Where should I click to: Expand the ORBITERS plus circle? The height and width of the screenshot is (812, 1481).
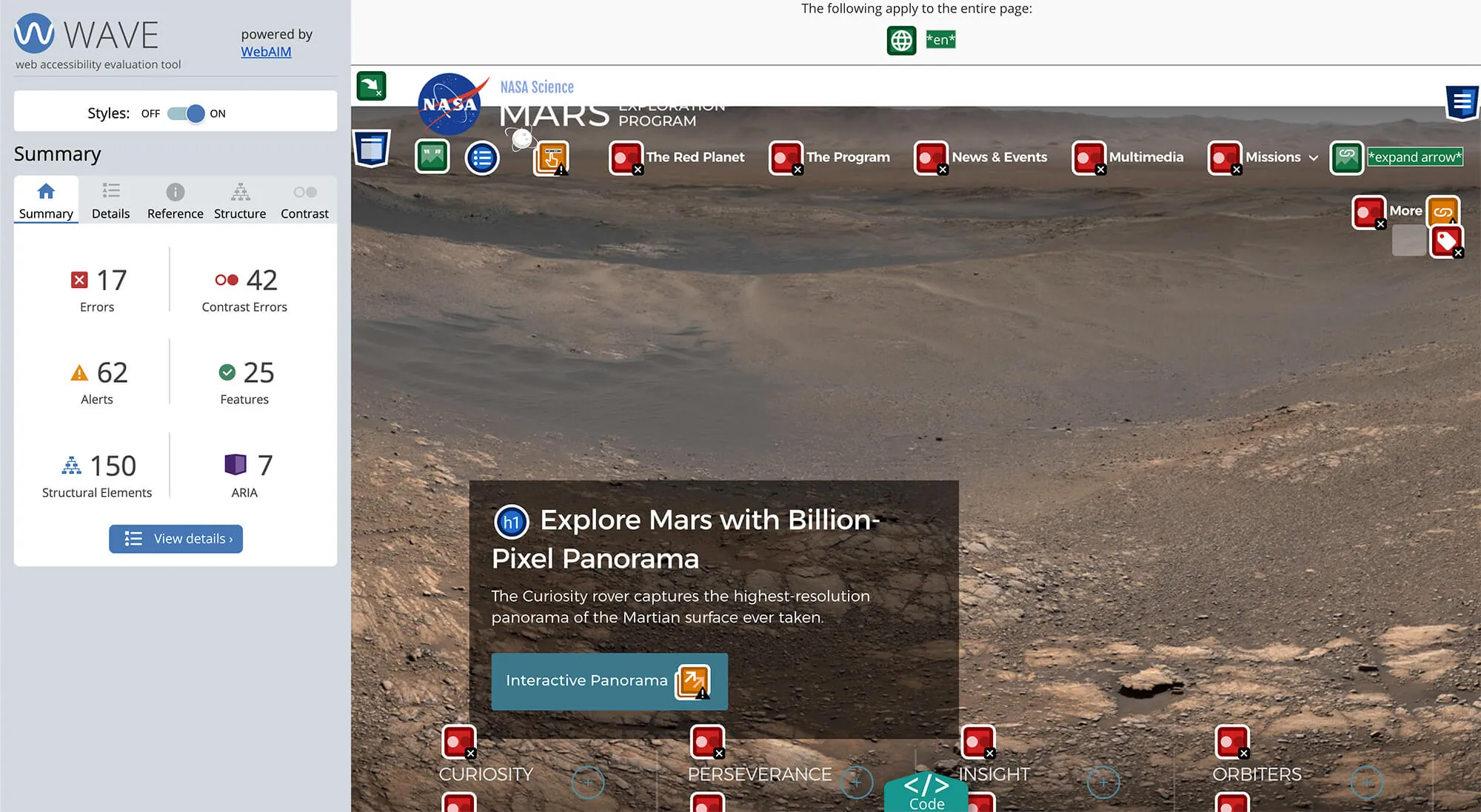(x=1367, y=782)
